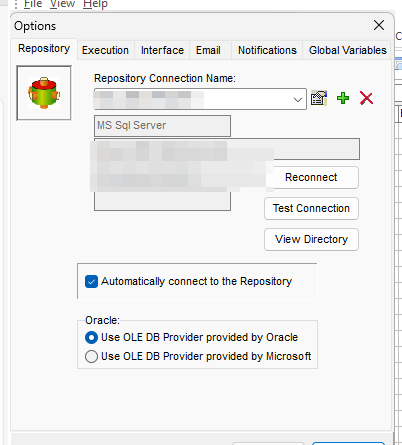Click the Reconnect button
The image size is (402, 445).
pos(311,177)
